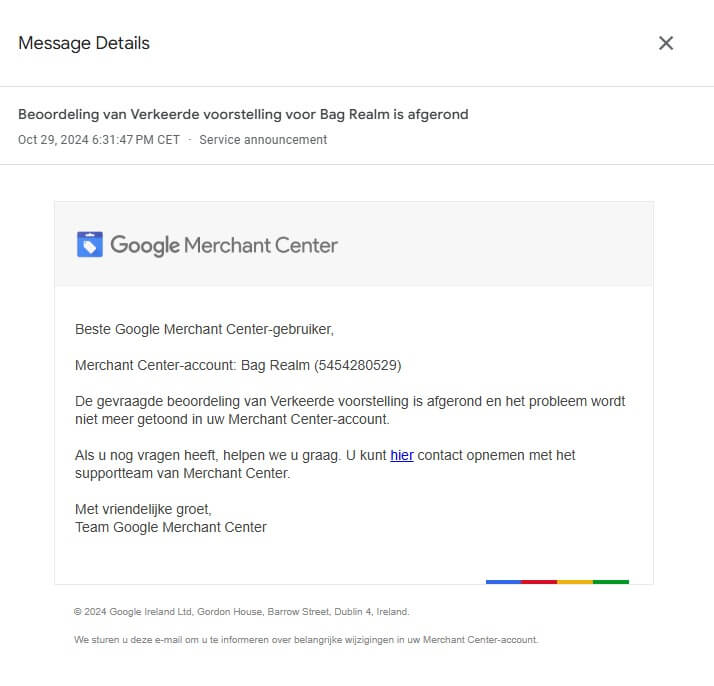Click the greeting "Beste Google Merchant Center-gebruiker"
Screen dimensions: 714x686
click(x=204, y=329)
